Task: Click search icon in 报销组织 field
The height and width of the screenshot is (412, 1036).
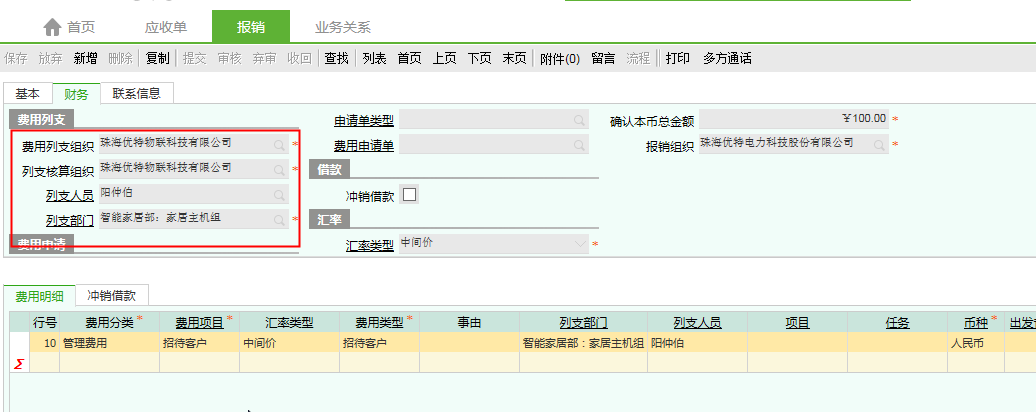Action: click(x=879, y=145)
